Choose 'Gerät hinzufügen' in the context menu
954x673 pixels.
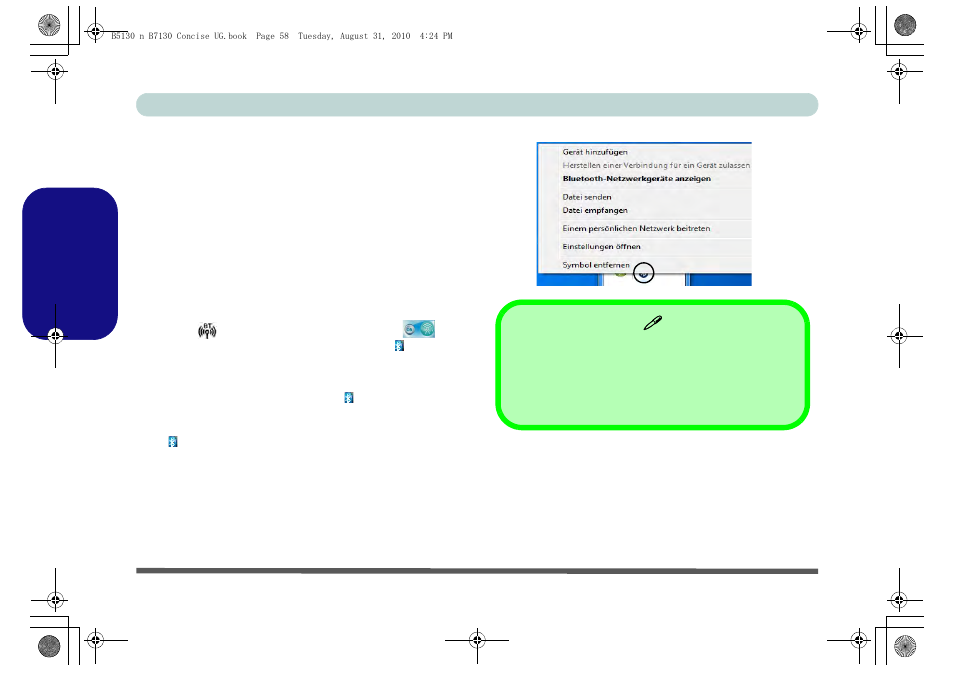[x=594, y=152]
